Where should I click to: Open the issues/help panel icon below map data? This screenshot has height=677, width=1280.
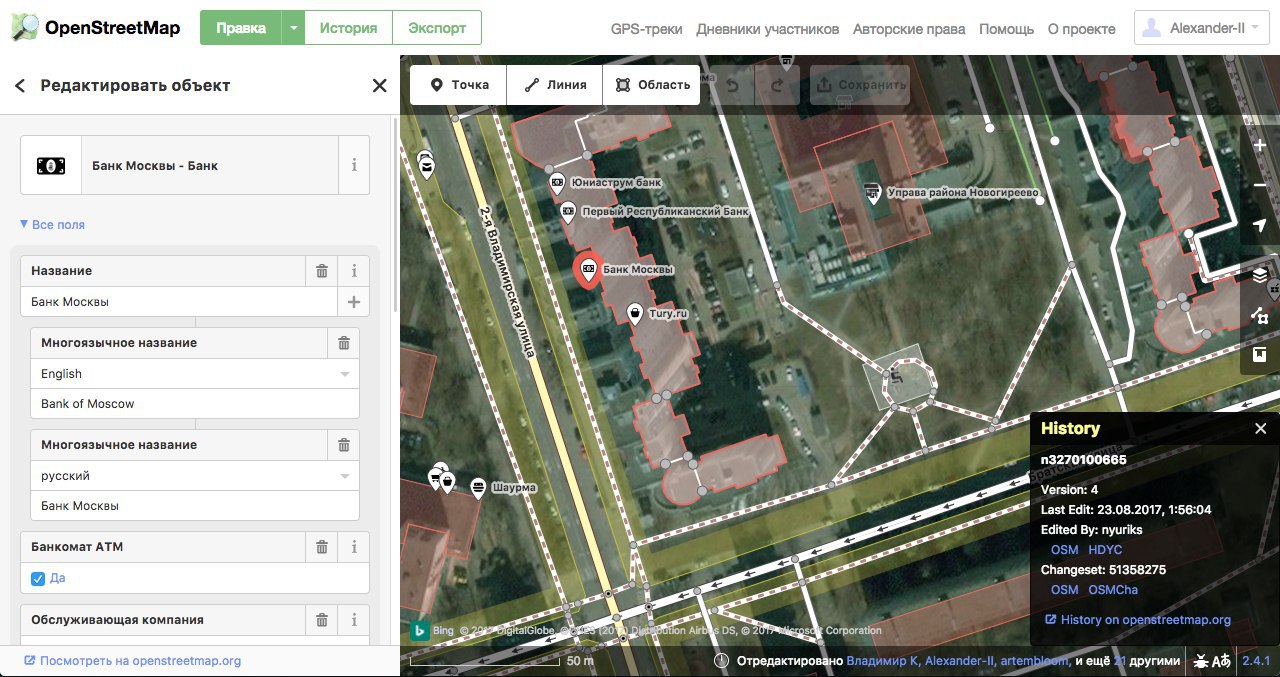coord(1260,355)
